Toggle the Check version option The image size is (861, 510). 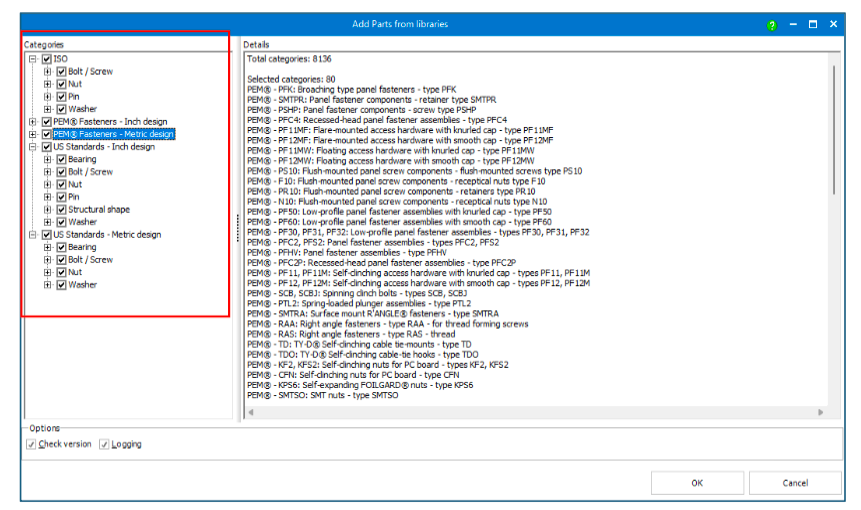pos(31,444)
